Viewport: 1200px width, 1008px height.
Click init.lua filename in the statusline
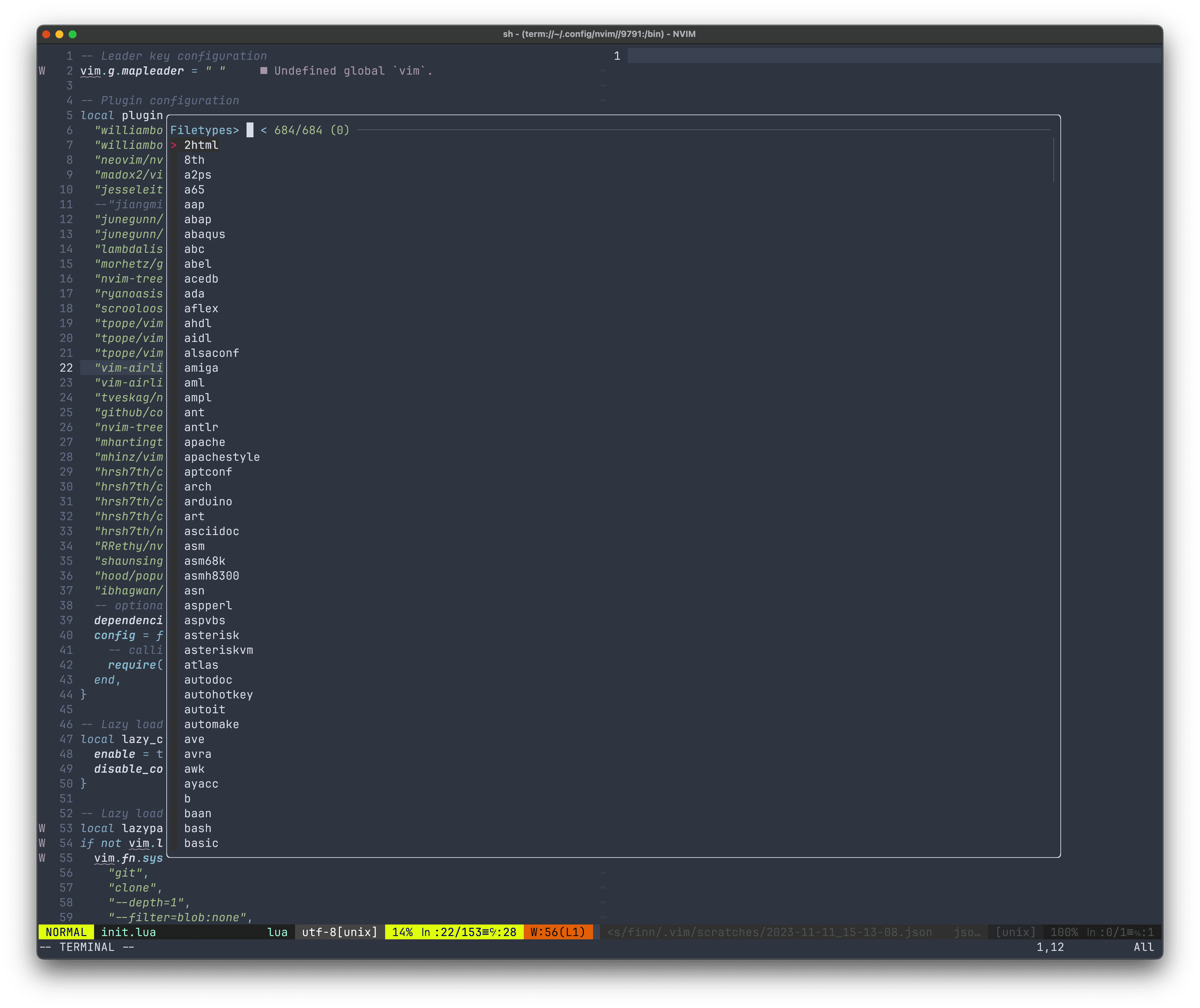pos(128,932)
